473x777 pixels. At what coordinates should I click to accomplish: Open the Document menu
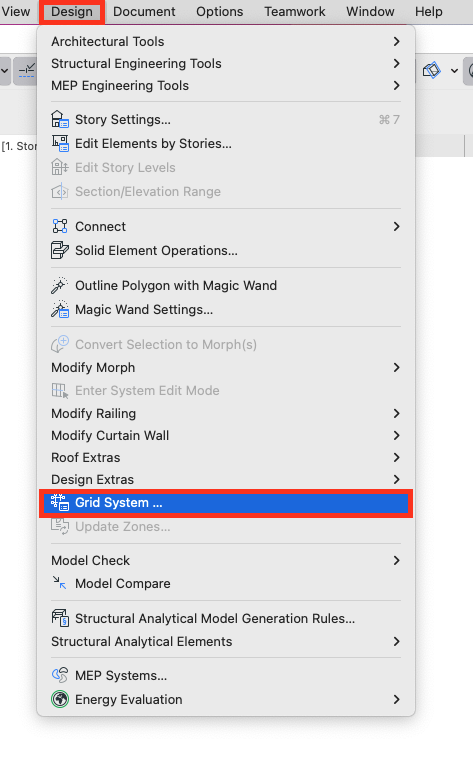click(144, 11)
